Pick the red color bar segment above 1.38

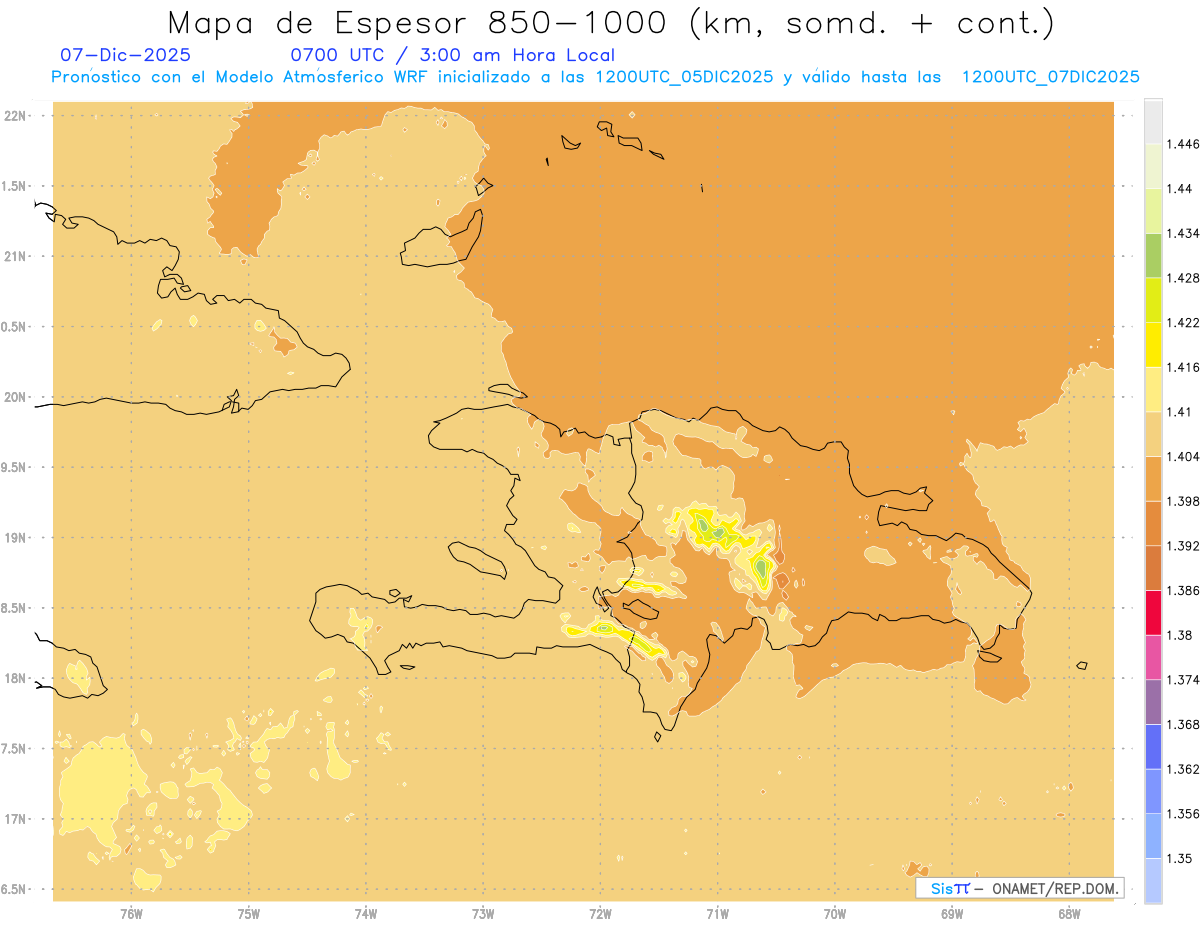click(x=1153, y=612)
